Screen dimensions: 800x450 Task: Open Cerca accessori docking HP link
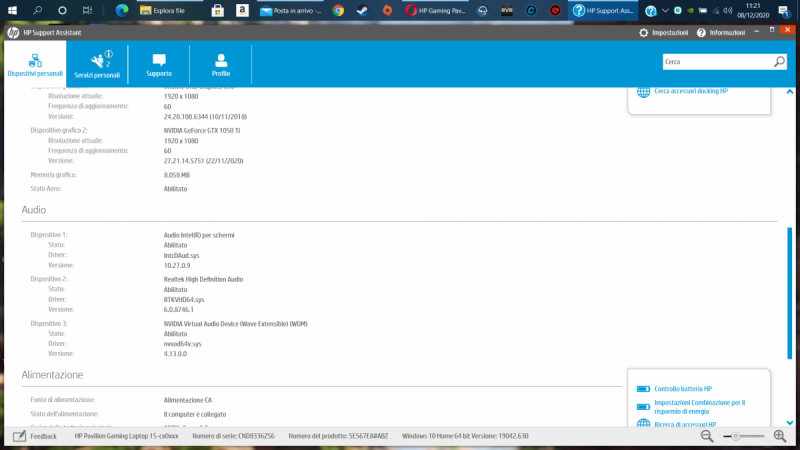(x=691, y=91)
